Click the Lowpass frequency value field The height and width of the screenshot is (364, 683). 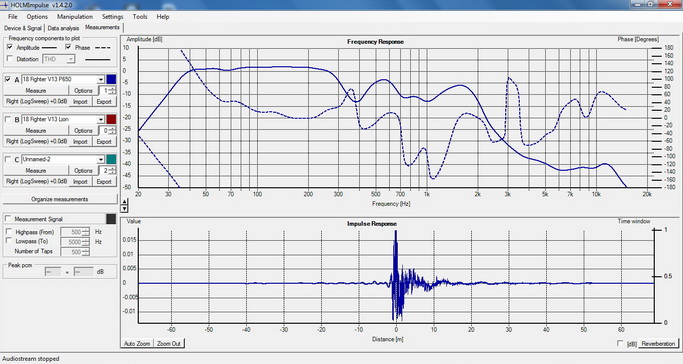(x=75, y=242)
